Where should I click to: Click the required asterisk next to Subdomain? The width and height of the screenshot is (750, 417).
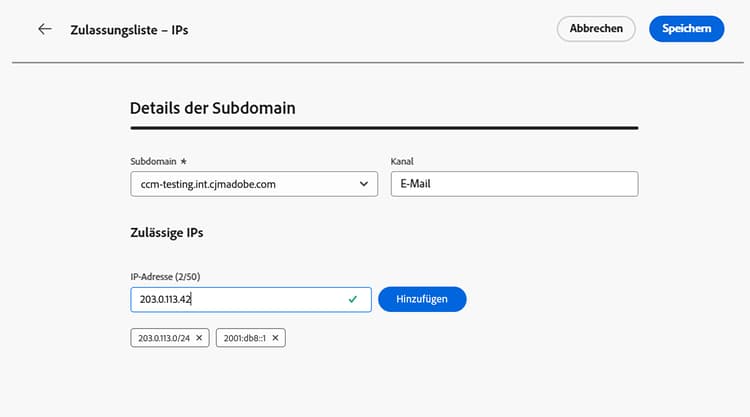click(183, 161)
